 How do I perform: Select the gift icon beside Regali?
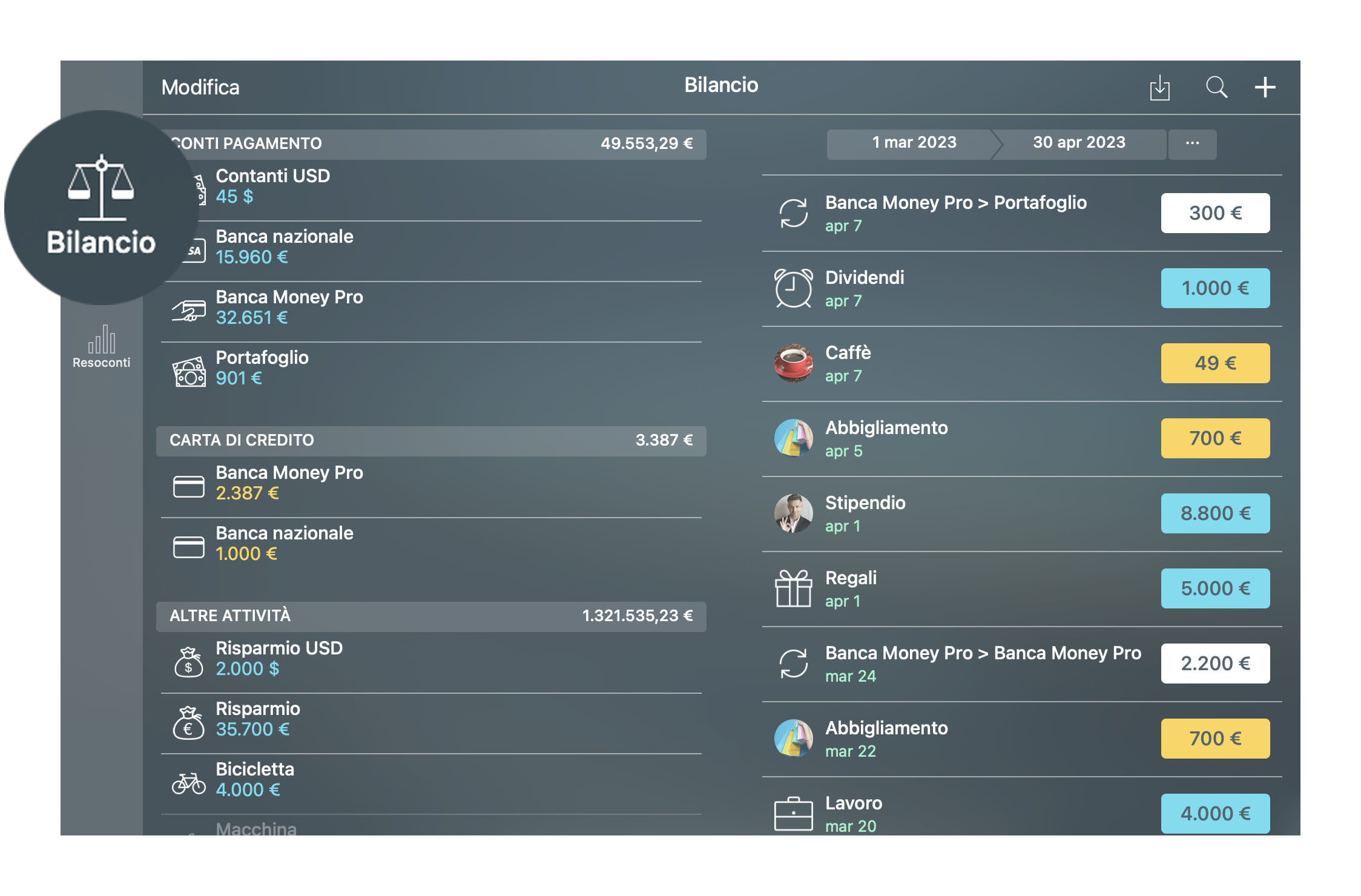click(x=794, y=588)
